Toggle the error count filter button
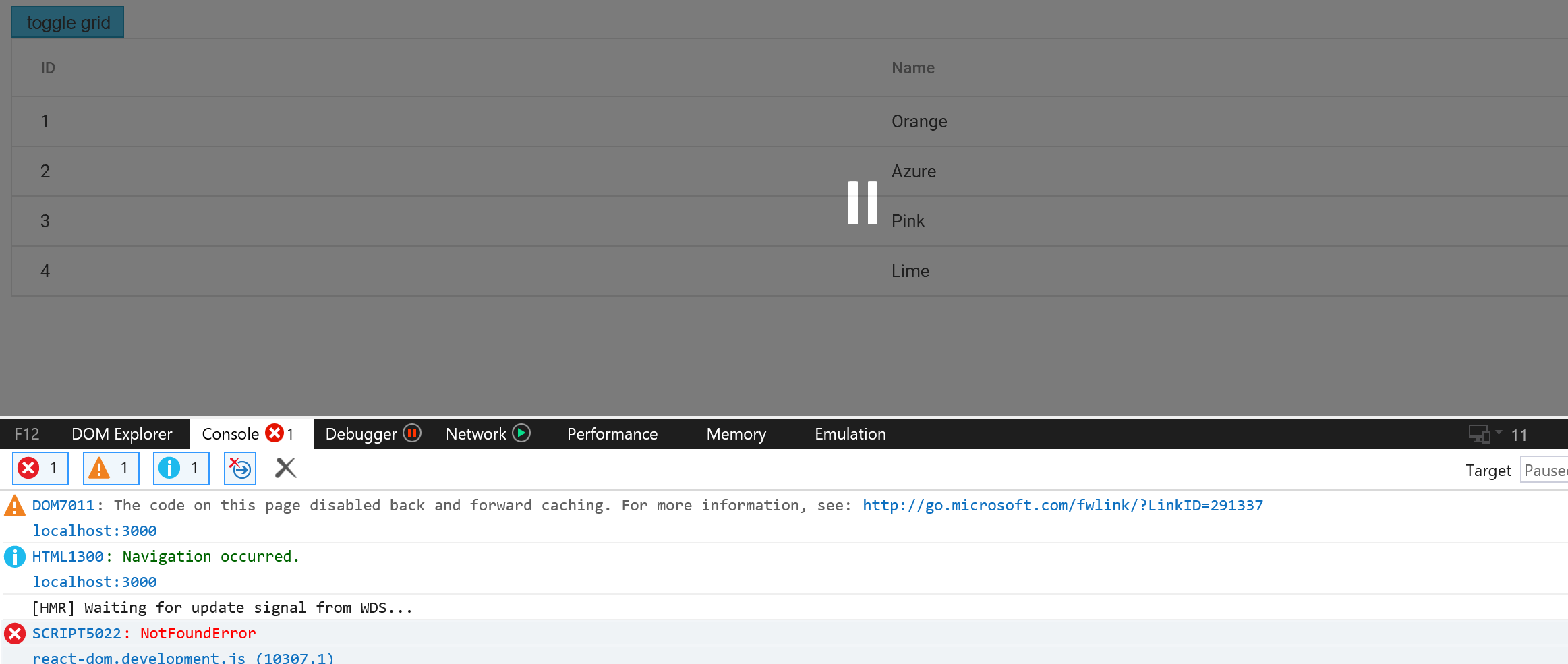 tap(40, 468)
